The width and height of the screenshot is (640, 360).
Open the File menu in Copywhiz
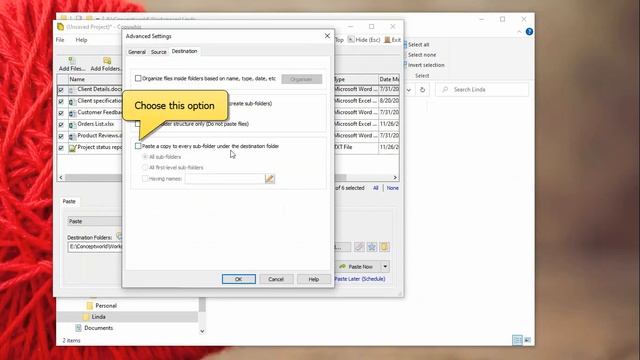(60, 40)
